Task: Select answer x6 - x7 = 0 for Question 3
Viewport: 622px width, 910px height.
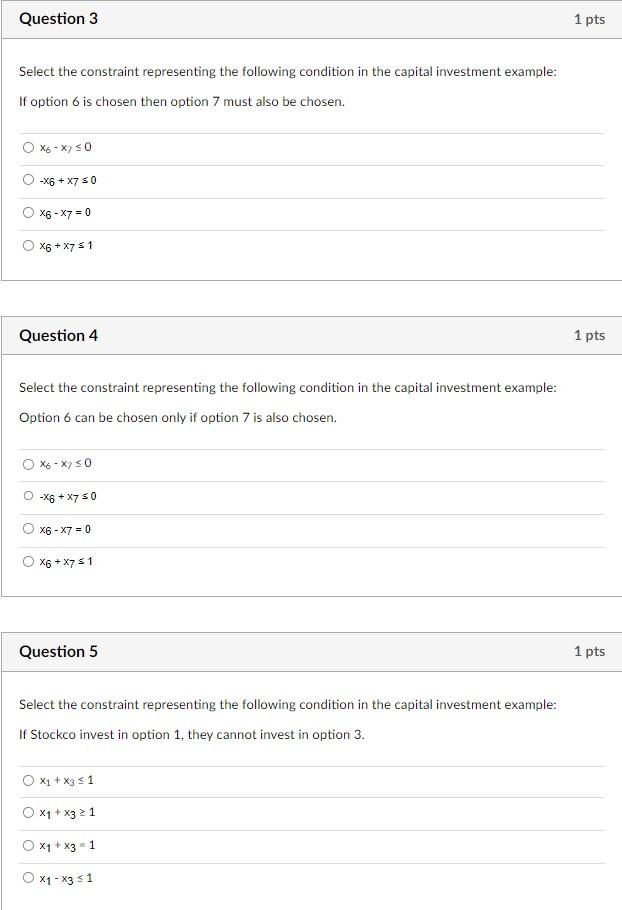Action: click(x=29, y=212)
